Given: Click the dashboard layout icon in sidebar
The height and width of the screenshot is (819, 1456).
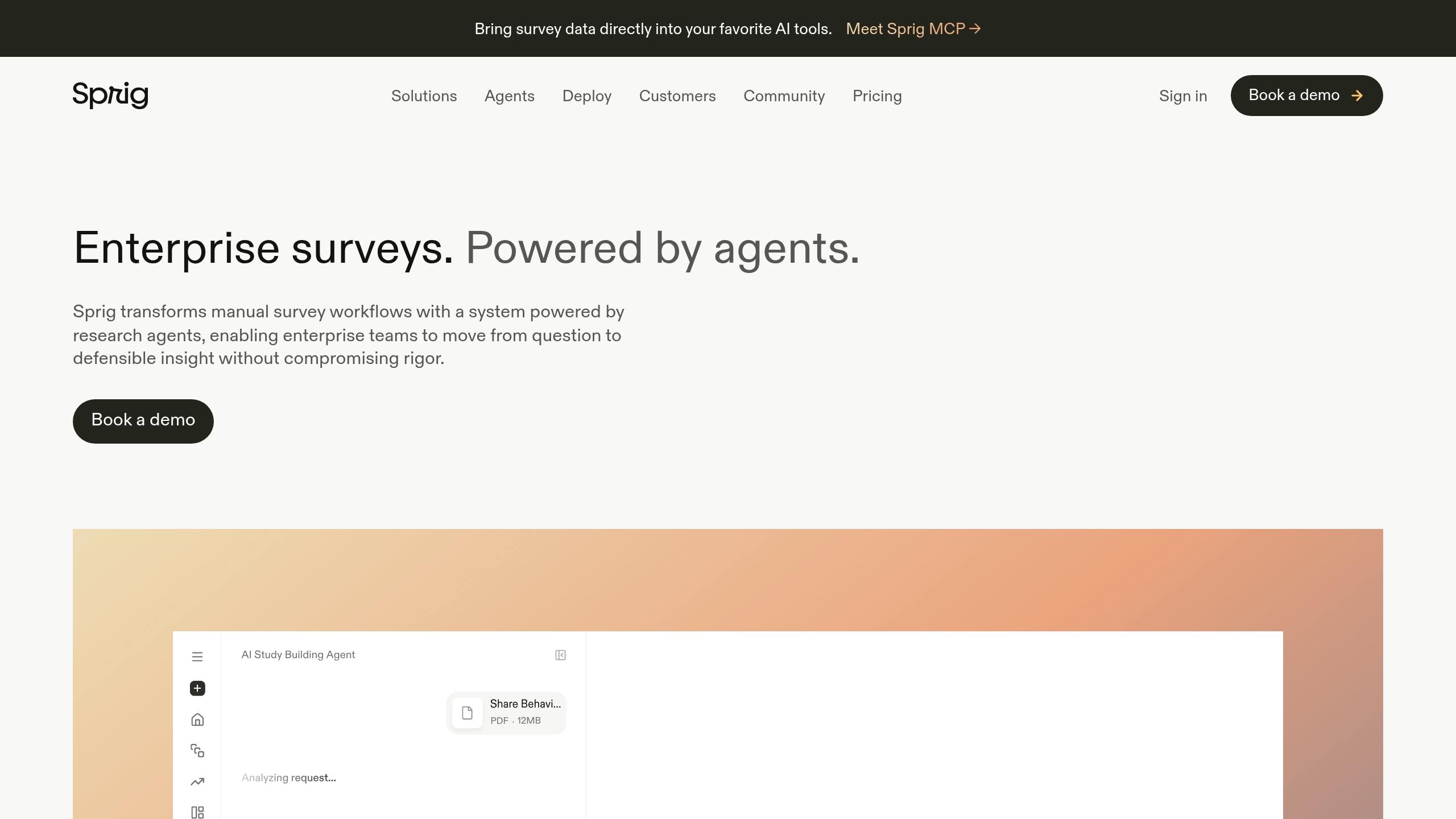Looking at the screenshot, I should (x=197, y=812).
